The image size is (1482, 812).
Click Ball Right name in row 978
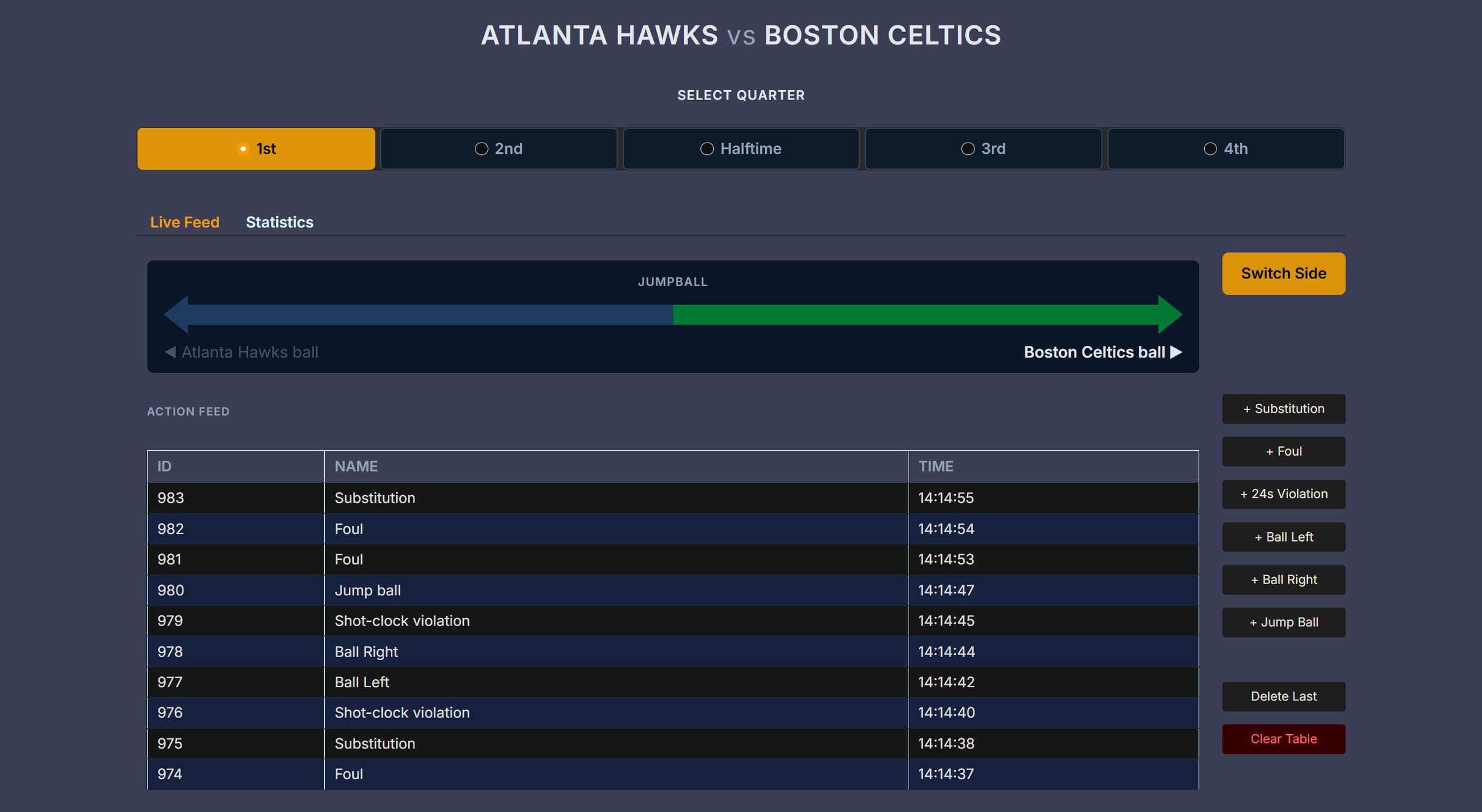coord(366,651)
